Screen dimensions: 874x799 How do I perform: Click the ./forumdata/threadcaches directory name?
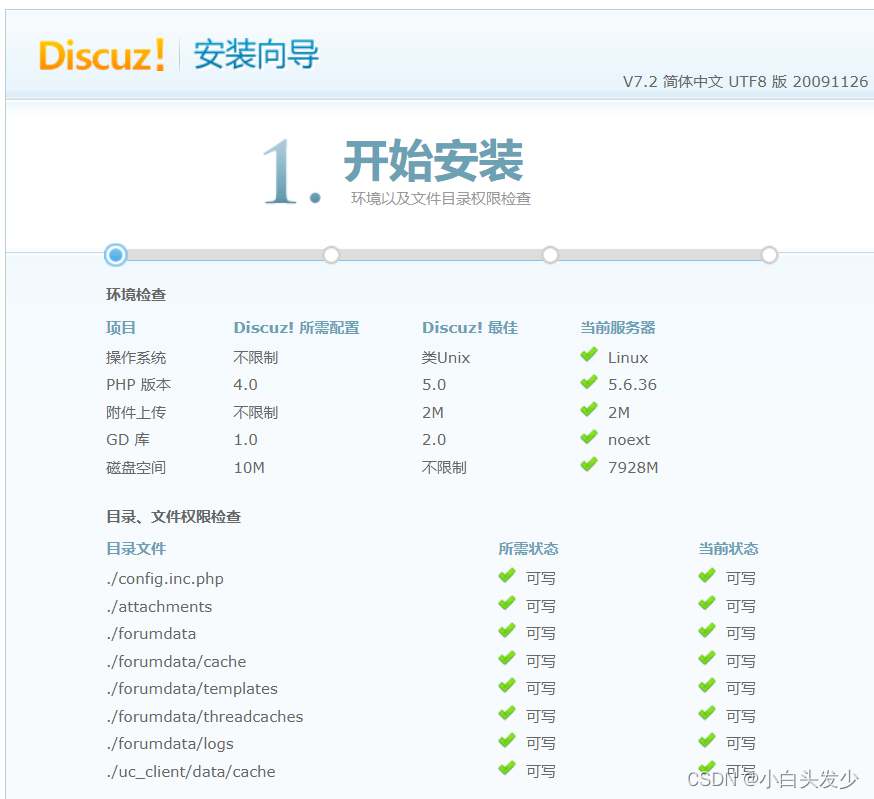205,716
